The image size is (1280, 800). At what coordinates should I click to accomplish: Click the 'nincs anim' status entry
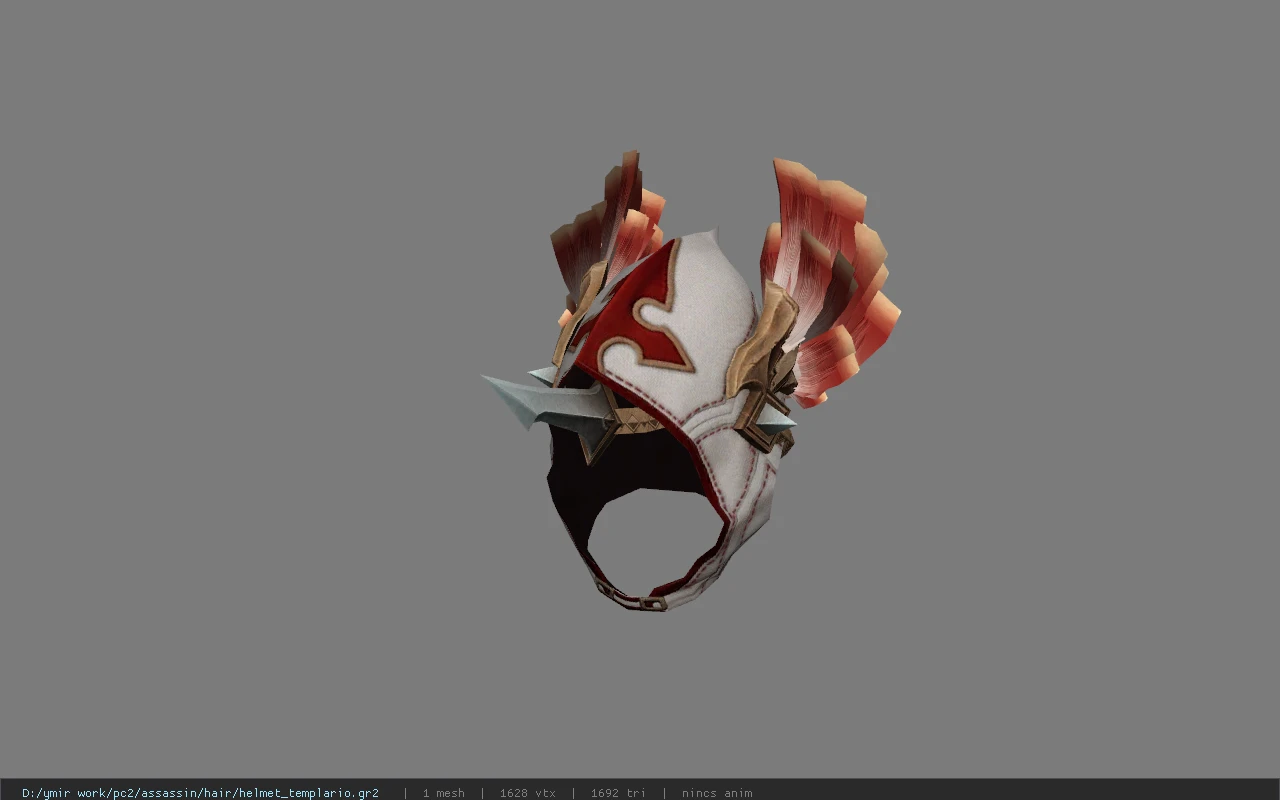[717, 792]
